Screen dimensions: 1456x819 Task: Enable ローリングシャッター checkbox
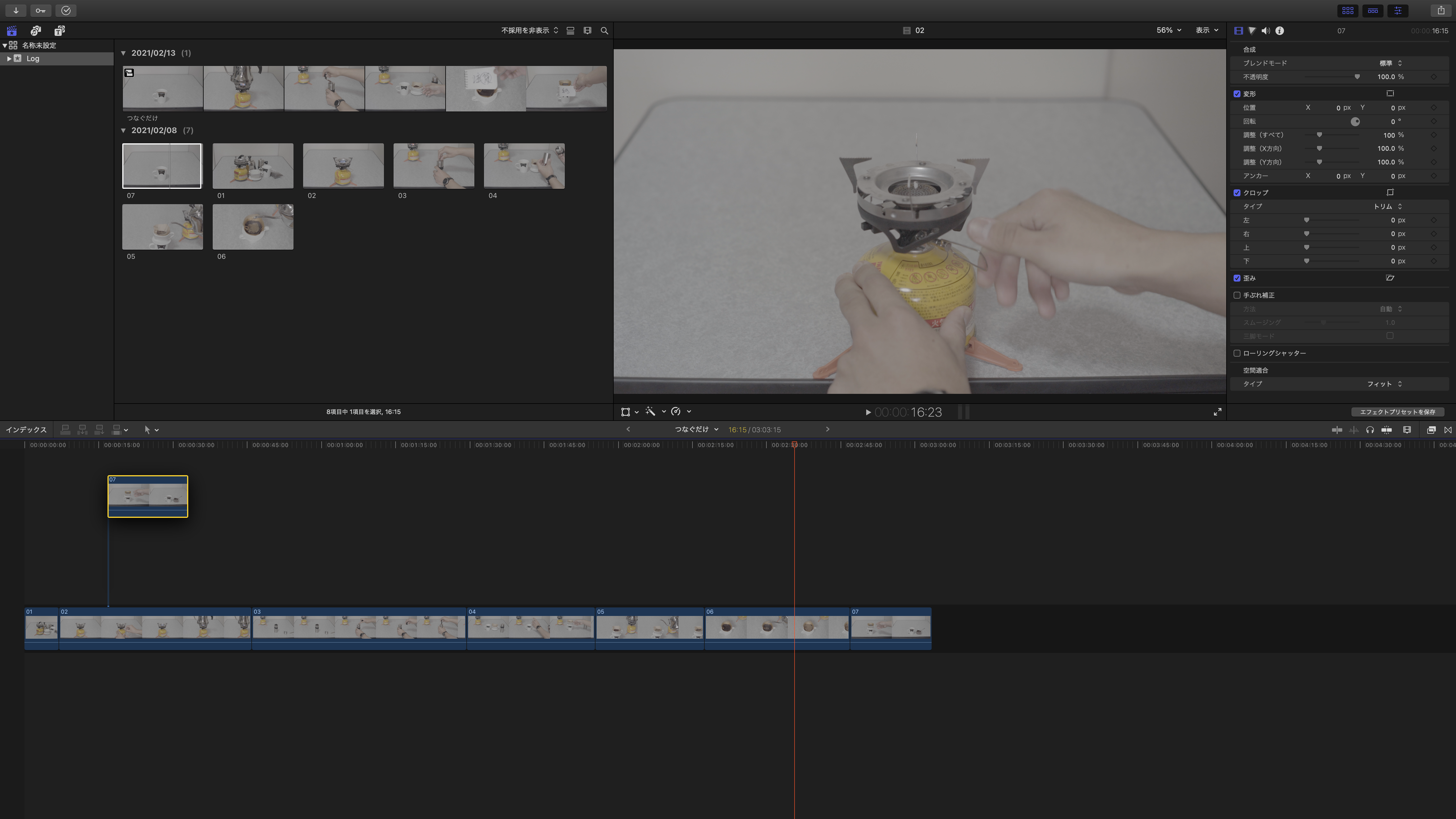pos(1237,353)
